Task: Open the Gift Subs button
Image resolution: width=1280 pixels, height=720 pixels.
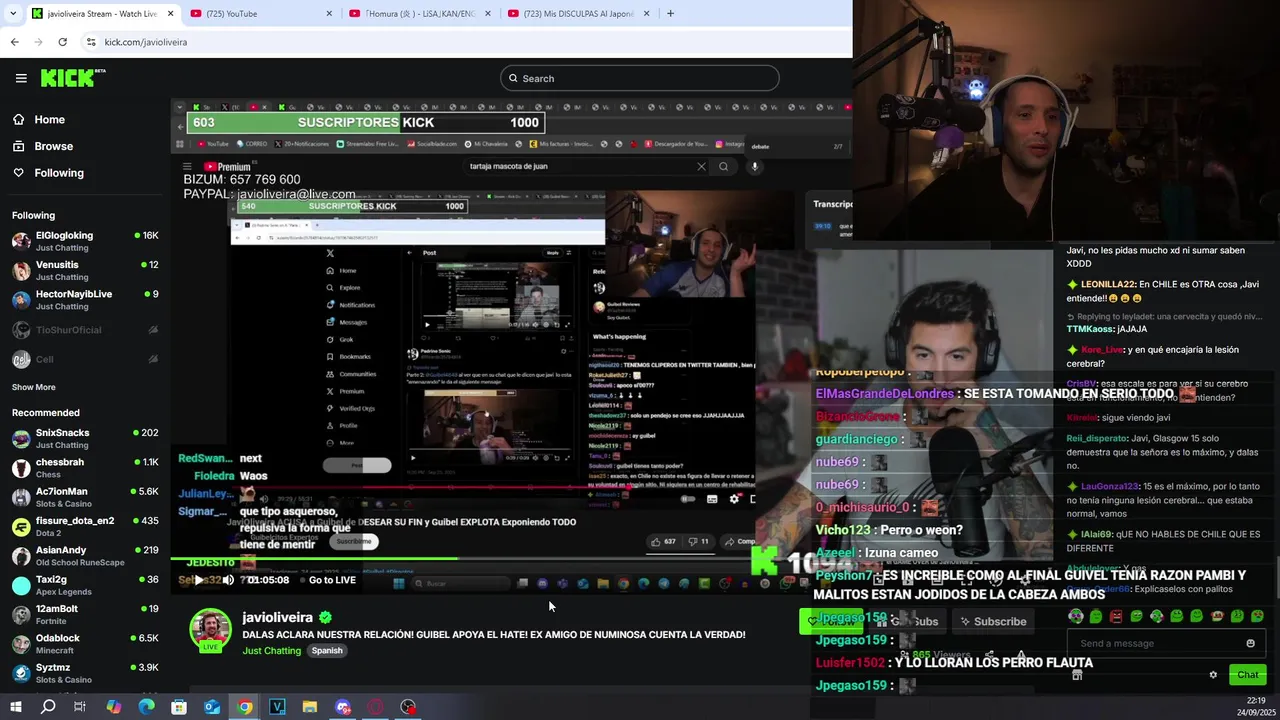Action: [x=907, y=621]
